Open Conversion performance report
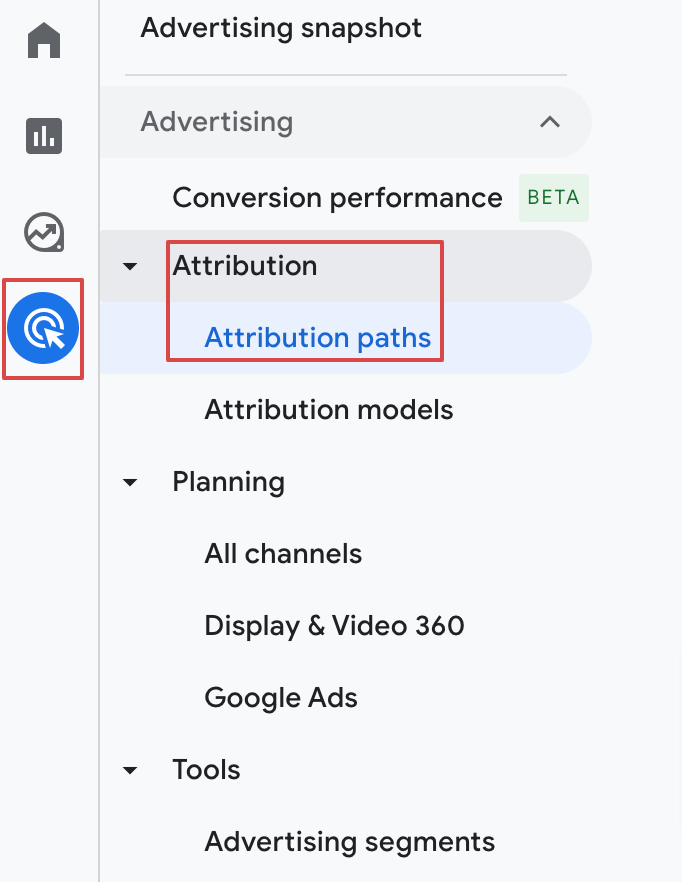Viewport: 682px width, 882px height. [337, 198]
